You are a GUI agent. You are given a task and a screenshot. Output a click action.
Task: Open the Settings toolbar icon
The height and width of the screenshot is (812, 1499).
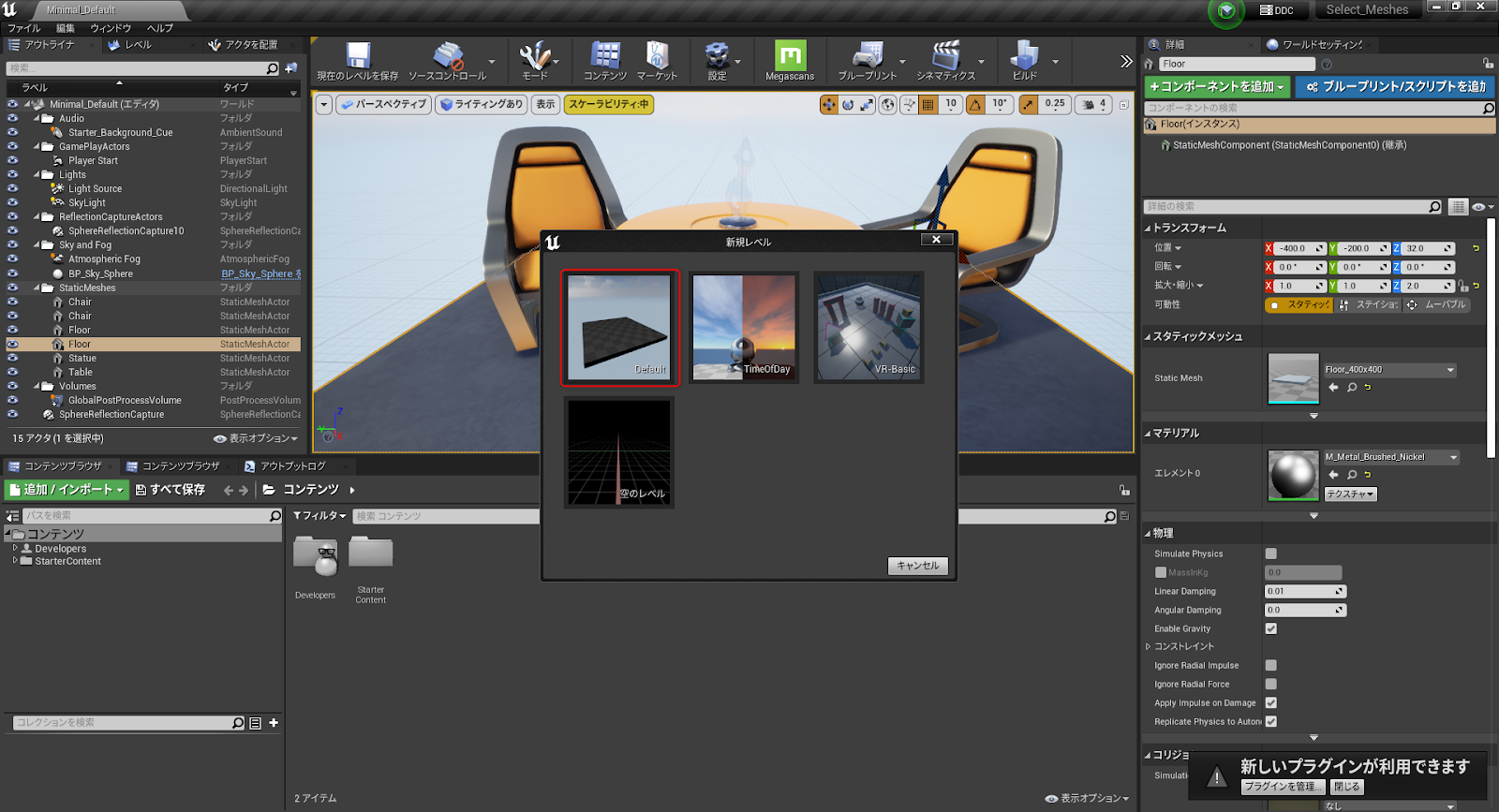[x=717, y=61]
